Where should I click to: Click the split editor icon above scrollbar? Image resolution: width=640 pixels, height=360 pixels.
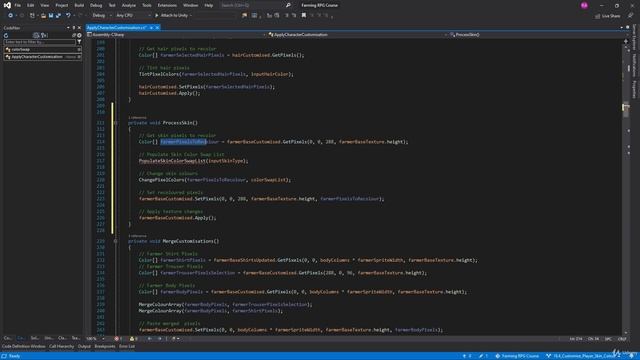tap(625, 42)
